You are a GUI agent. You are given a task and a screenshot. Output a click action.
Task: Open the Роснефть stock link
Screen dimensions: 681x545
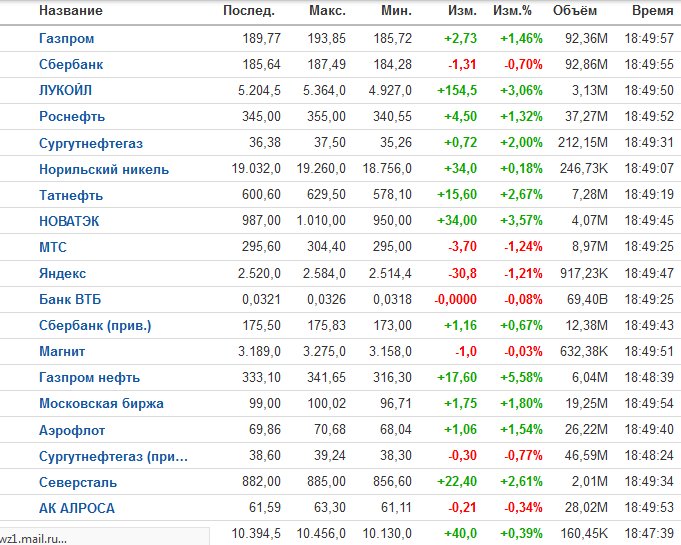(72, 116)
